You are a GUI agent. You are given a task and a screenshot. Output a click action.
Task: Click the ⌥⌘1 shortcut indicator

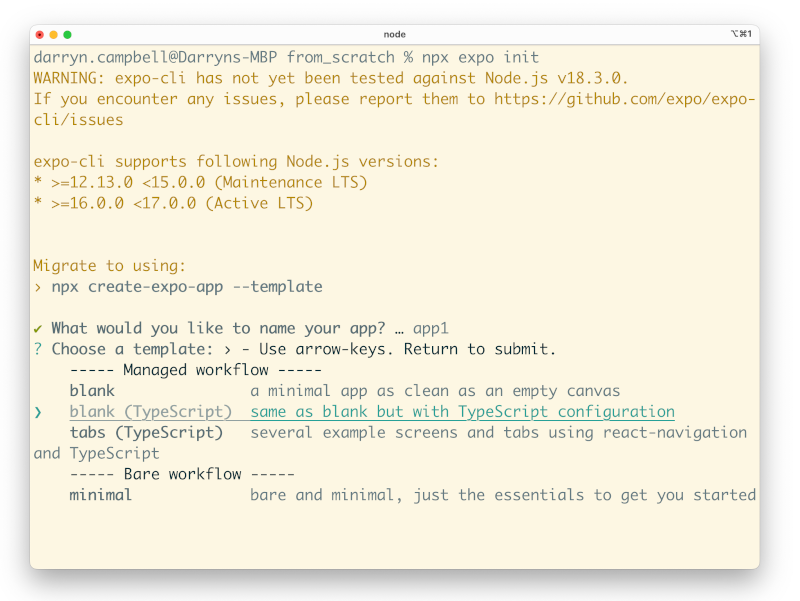click(741, 34)
